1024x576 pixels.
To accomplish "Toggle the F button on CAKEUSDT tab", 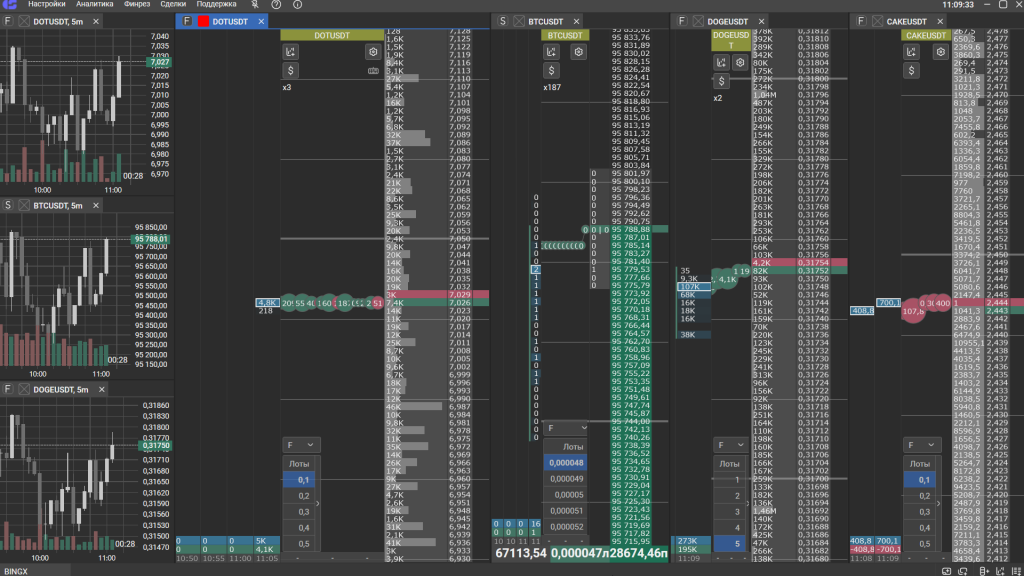I will [x=860, y=21].
